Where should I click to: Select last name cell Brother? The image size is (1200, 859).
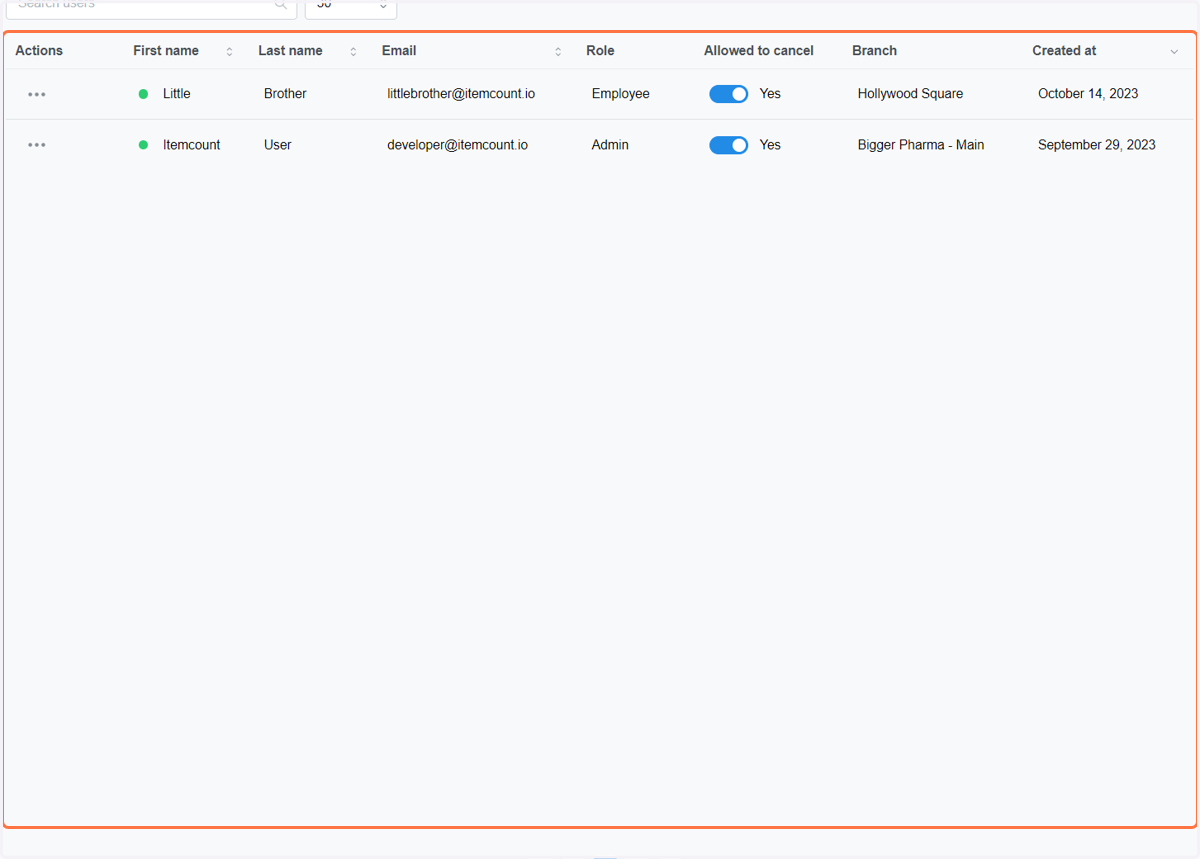click(x=285, y=94)
